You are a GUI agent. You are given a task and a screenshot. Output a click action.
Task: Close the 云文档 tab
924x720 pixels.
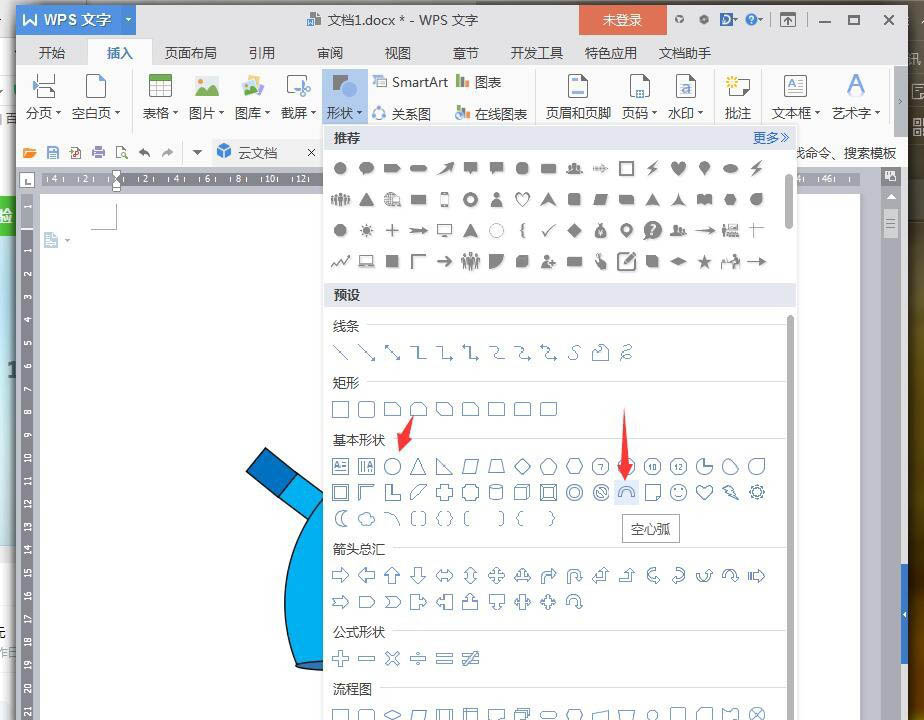[x=312, y=153]
